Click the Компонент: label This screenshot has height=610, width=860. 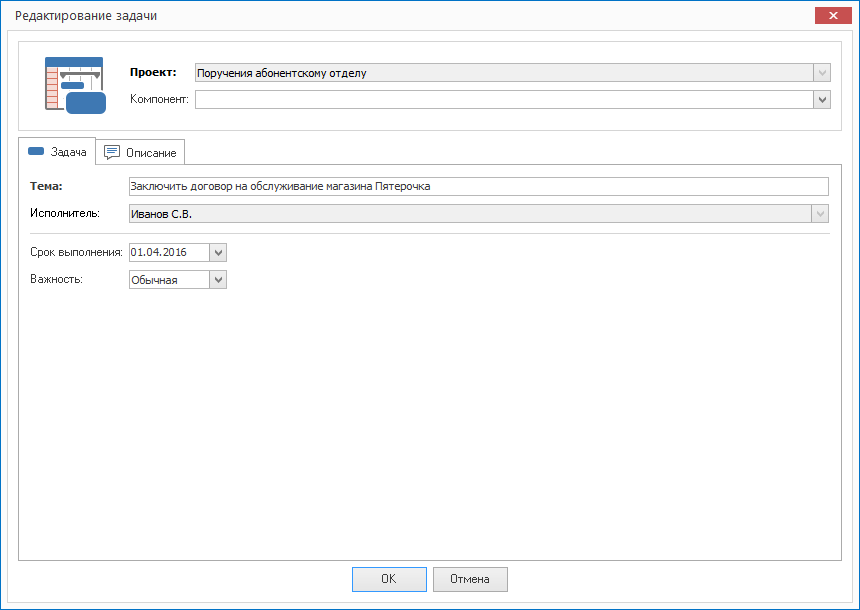click(159, 99)
